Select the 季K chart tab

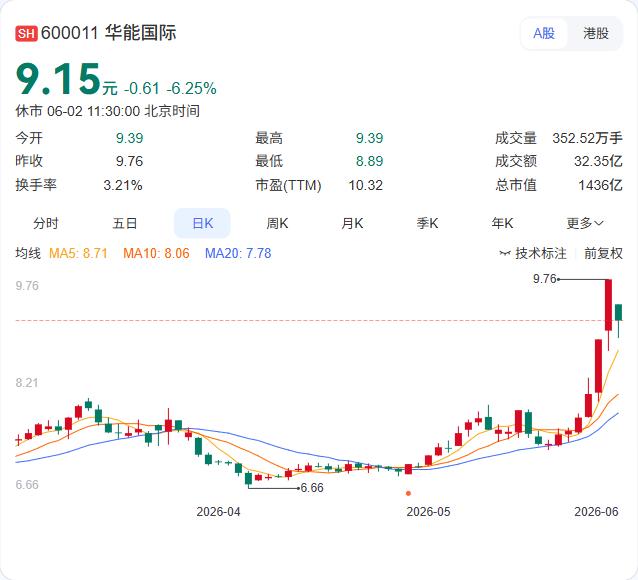pos(427,223)
